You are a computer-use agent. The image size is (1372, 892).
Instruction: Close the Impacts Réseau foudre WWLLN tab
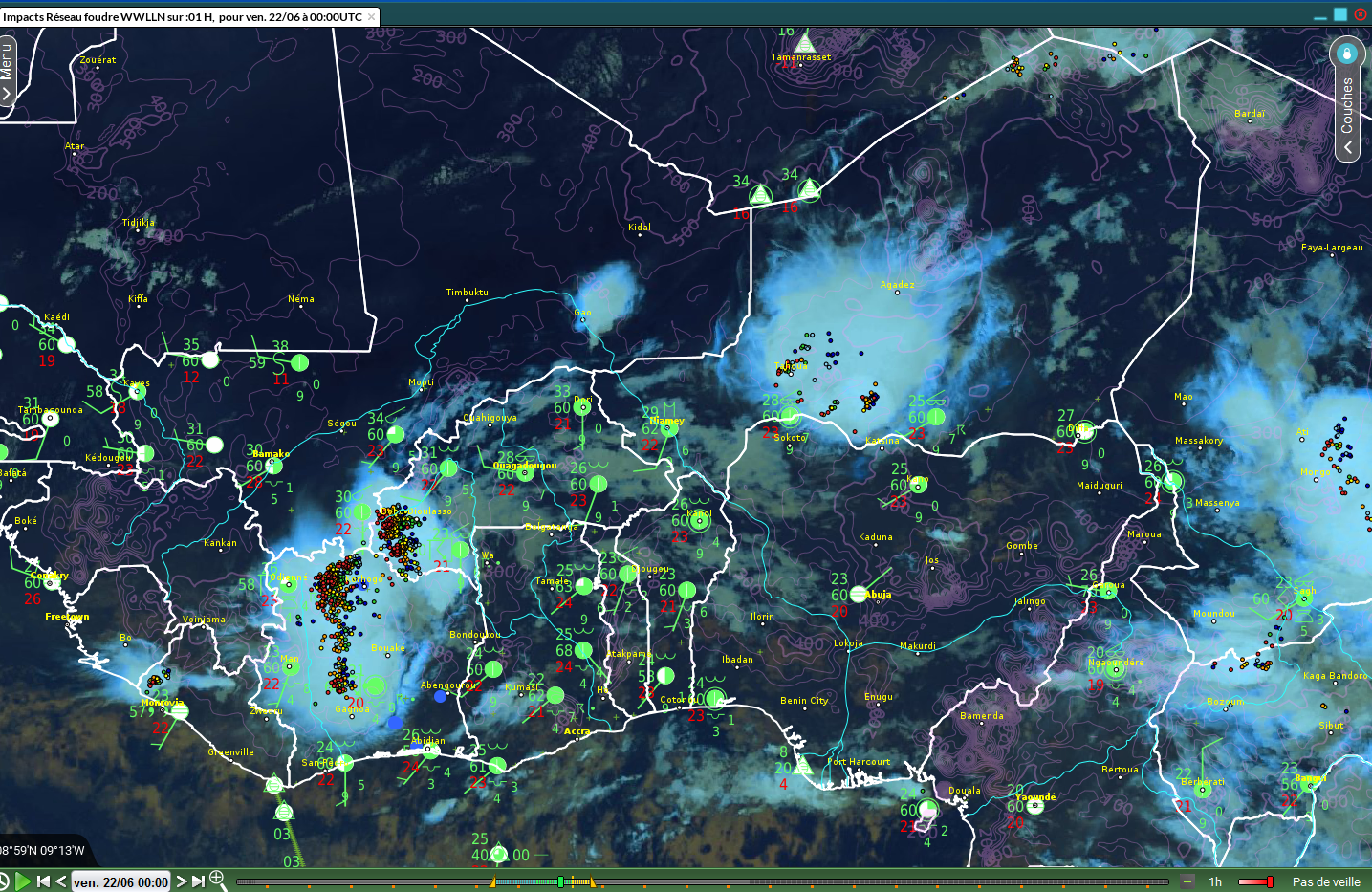tap(371, 17)
